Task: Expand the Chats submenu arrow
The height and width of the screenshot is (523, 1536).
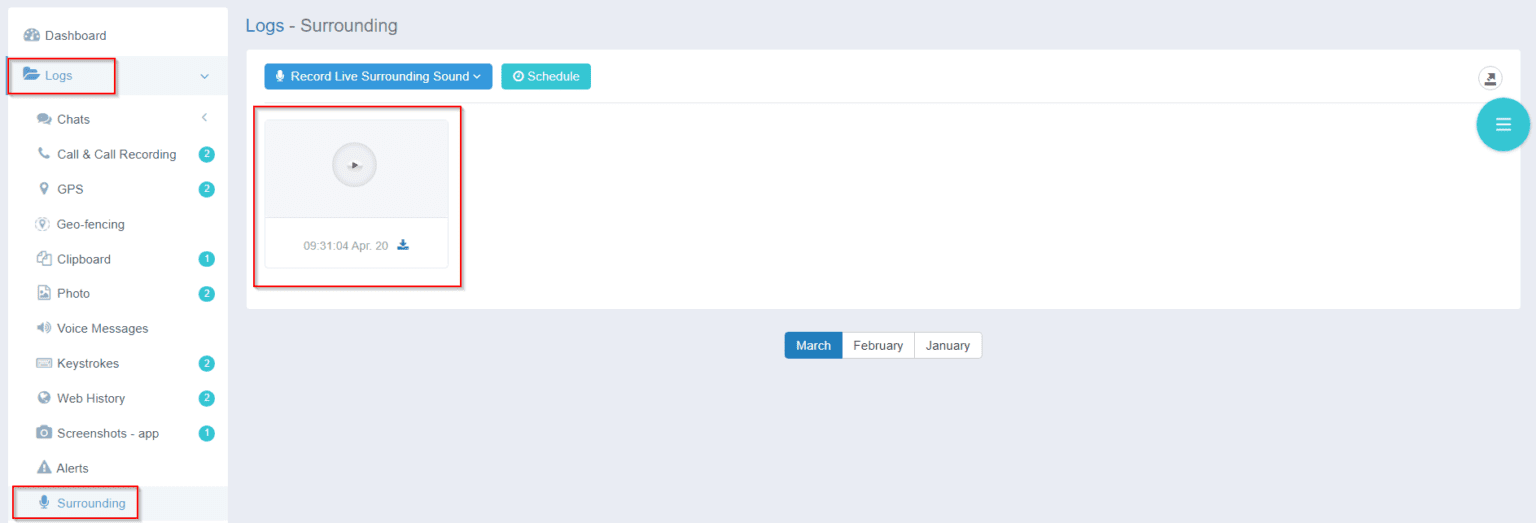Action: coord(204,118)
